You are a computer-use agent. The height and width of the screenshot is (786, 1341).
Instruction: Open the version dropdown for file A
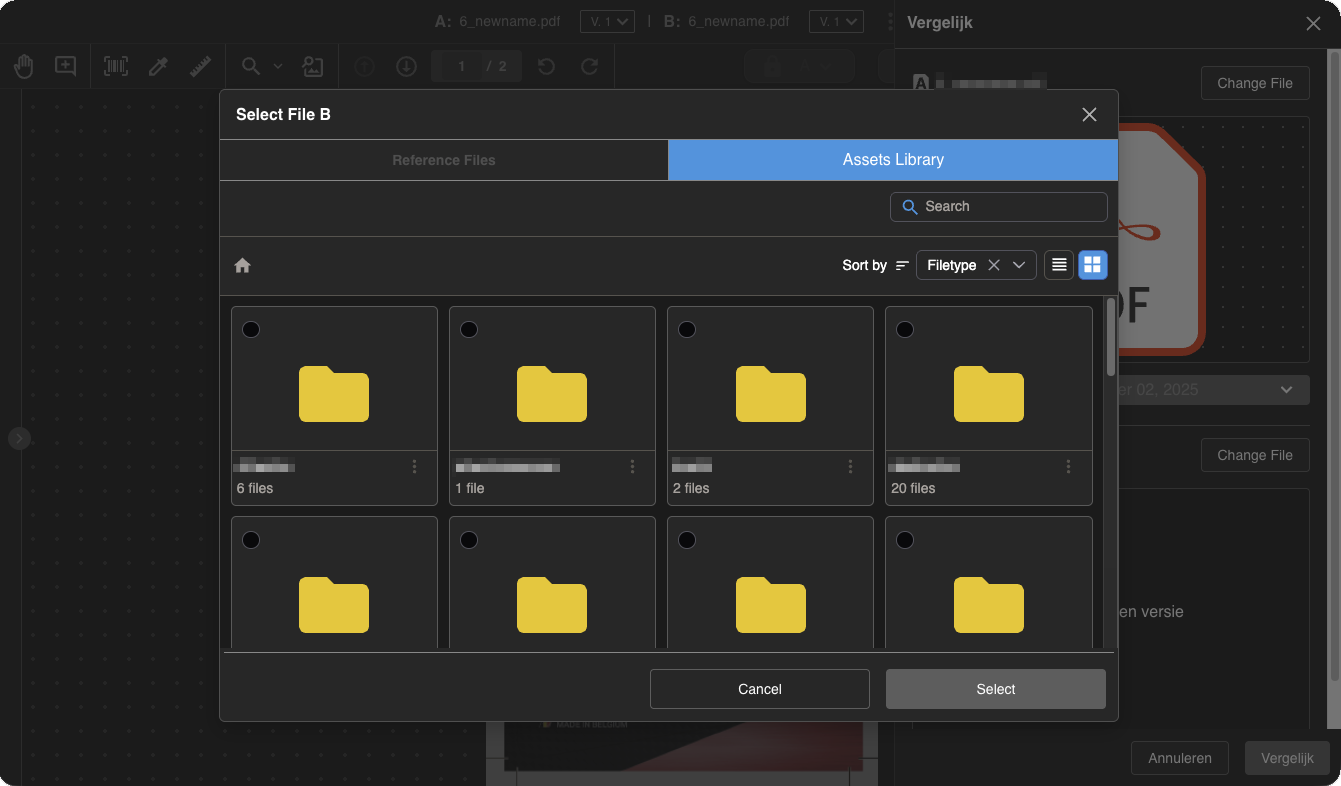click(x=607, y=21)
